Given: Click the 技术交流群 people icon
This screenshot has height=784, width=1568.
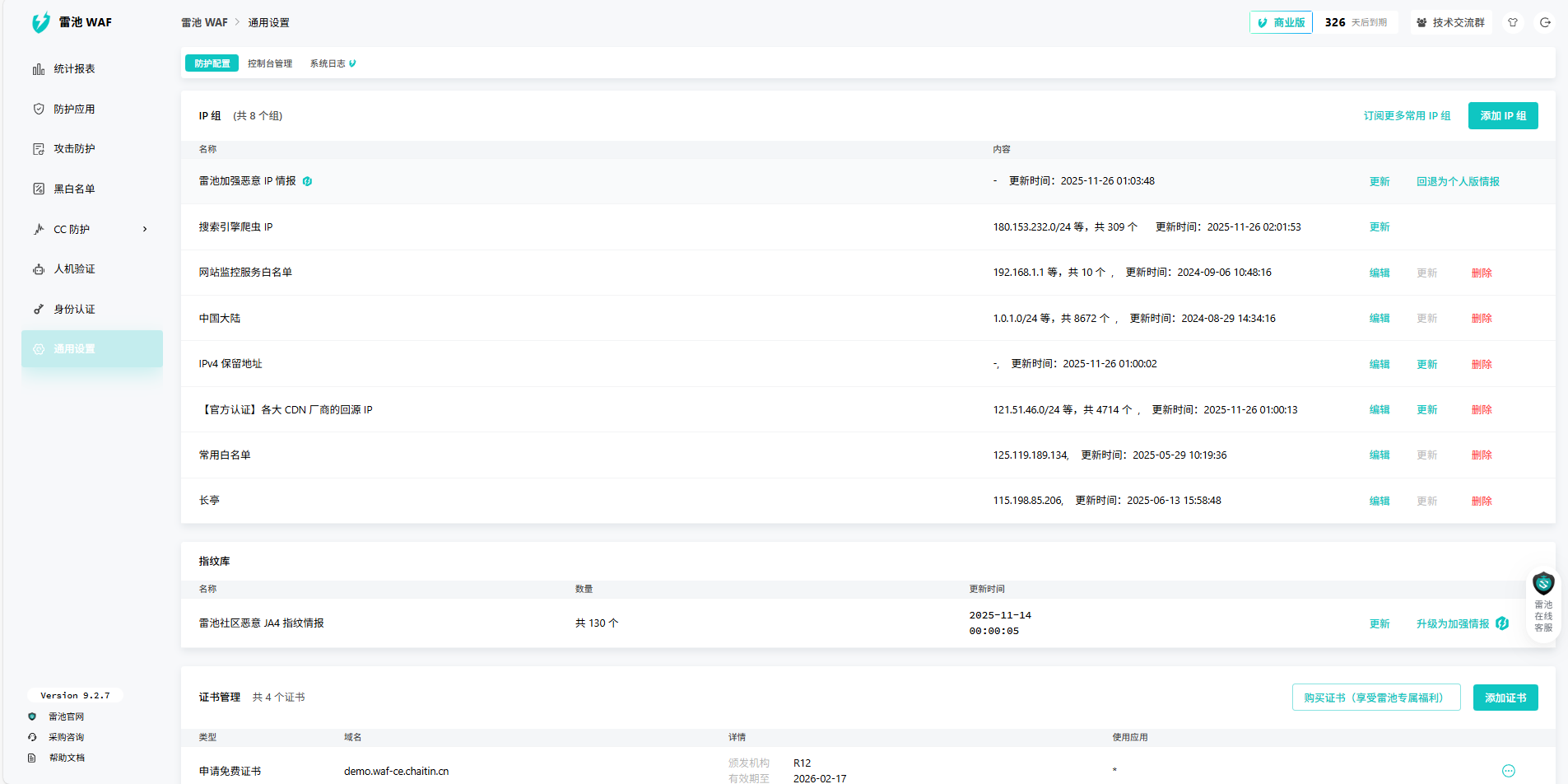Looking at the screenshot, I should (1421, 23).
